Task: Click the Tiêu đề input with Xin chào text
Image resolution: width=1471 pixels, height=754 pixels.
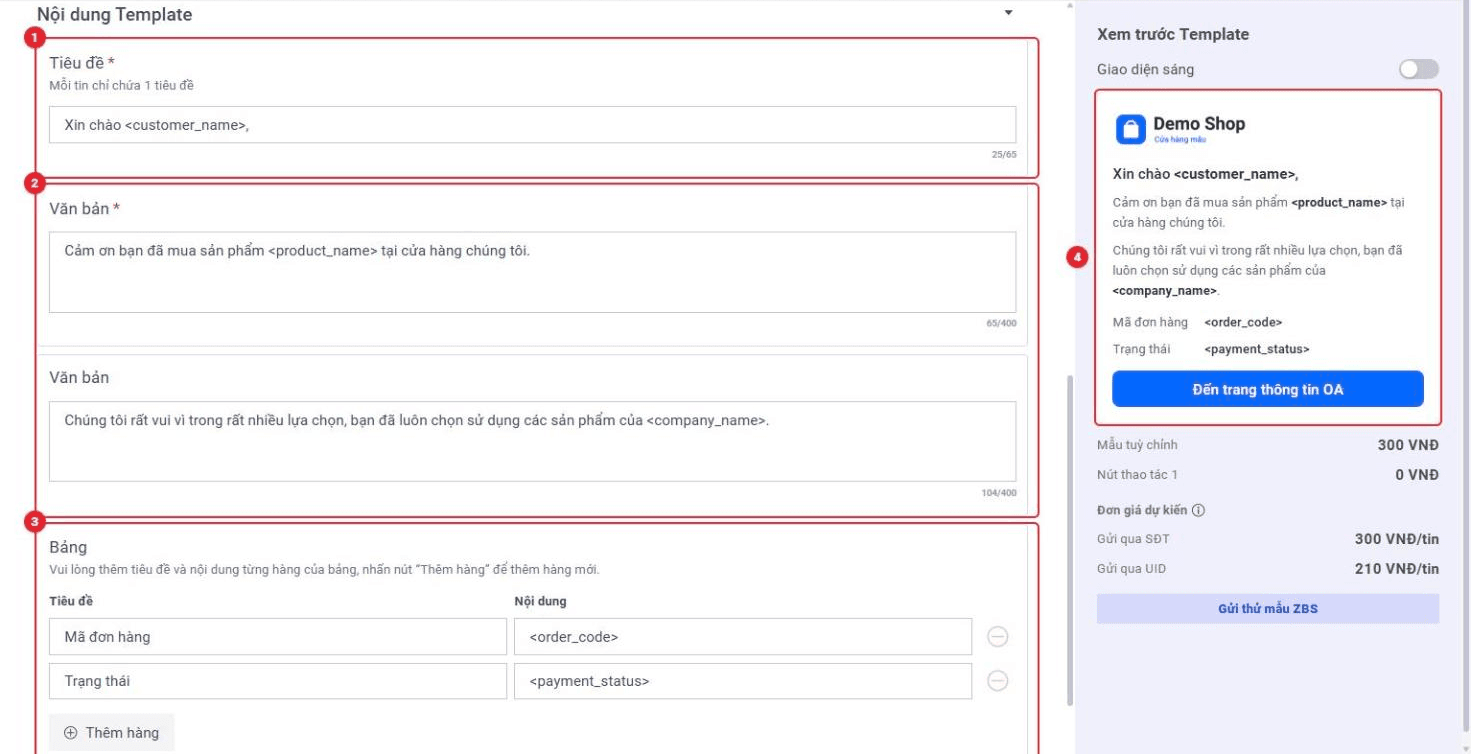Action: pos(532,125)
